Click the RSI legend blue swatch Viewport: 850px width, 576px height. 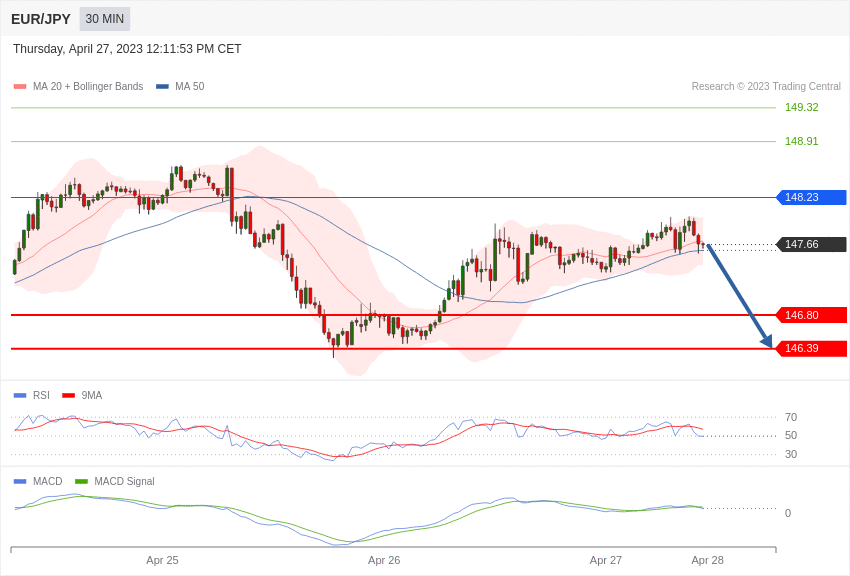tap(20, 396)
